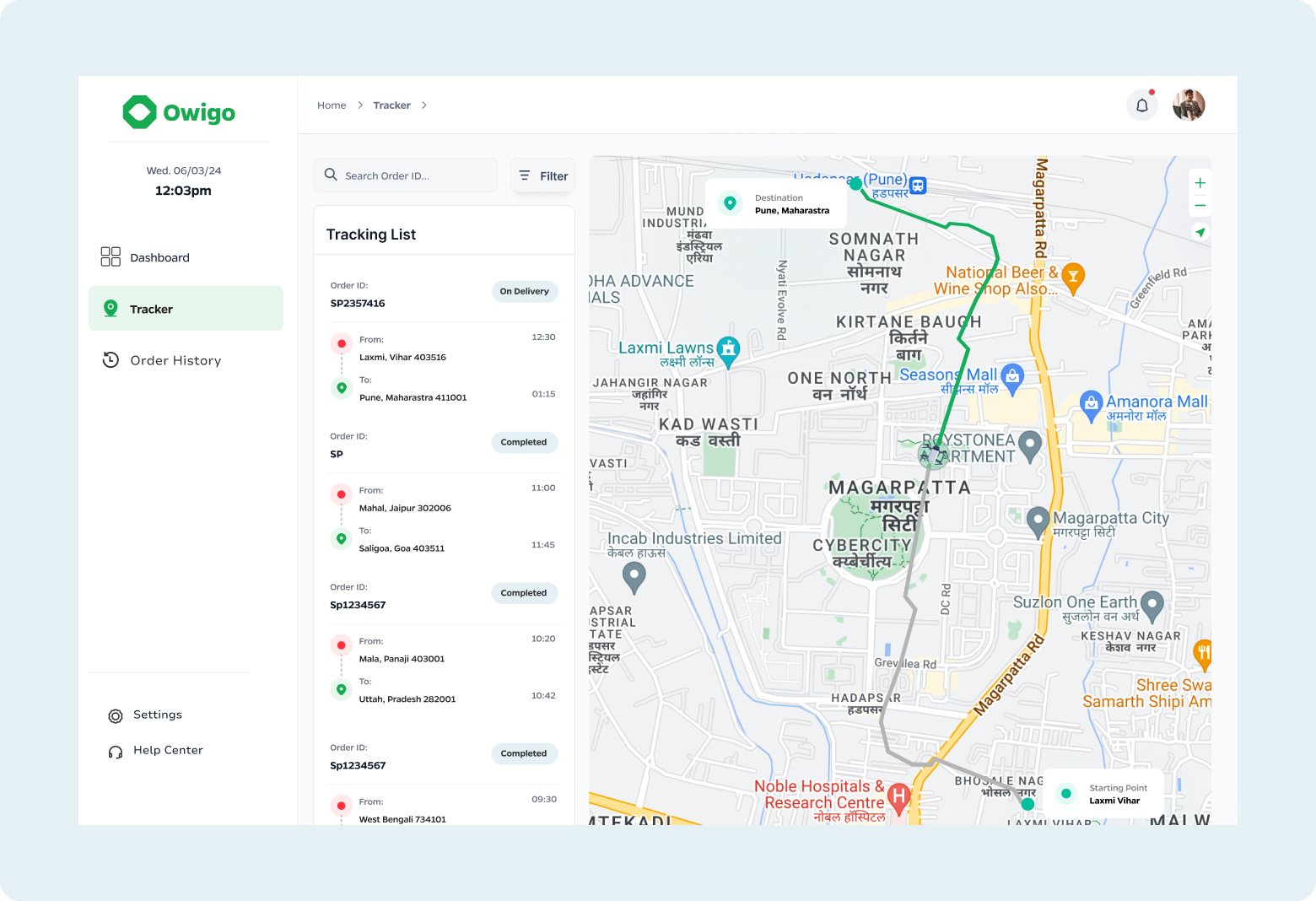
Task: Zoom out on the map
Action: point(1200,205)
